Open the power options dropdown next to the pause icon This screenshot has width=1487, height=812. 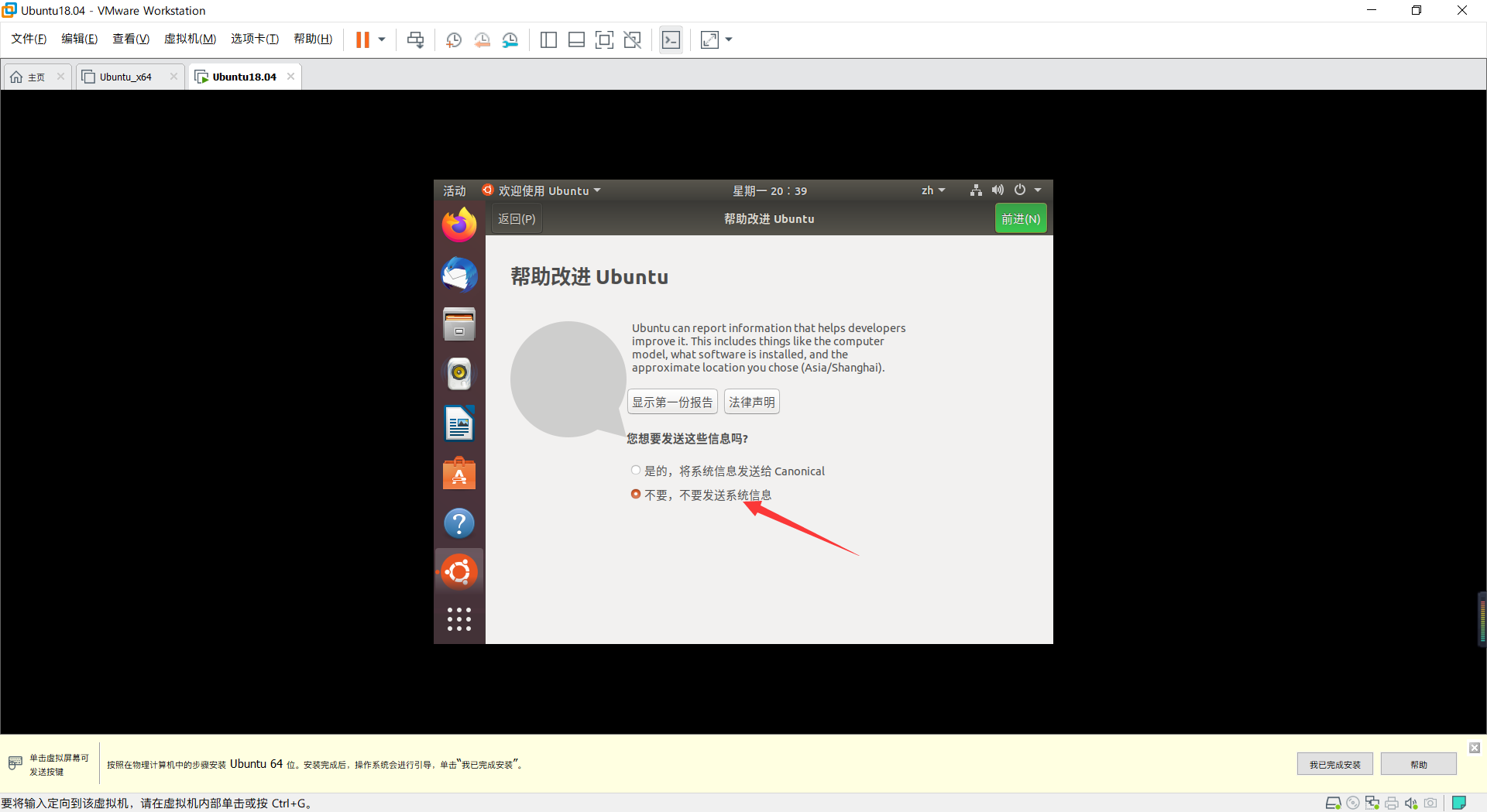click(382, 39)
